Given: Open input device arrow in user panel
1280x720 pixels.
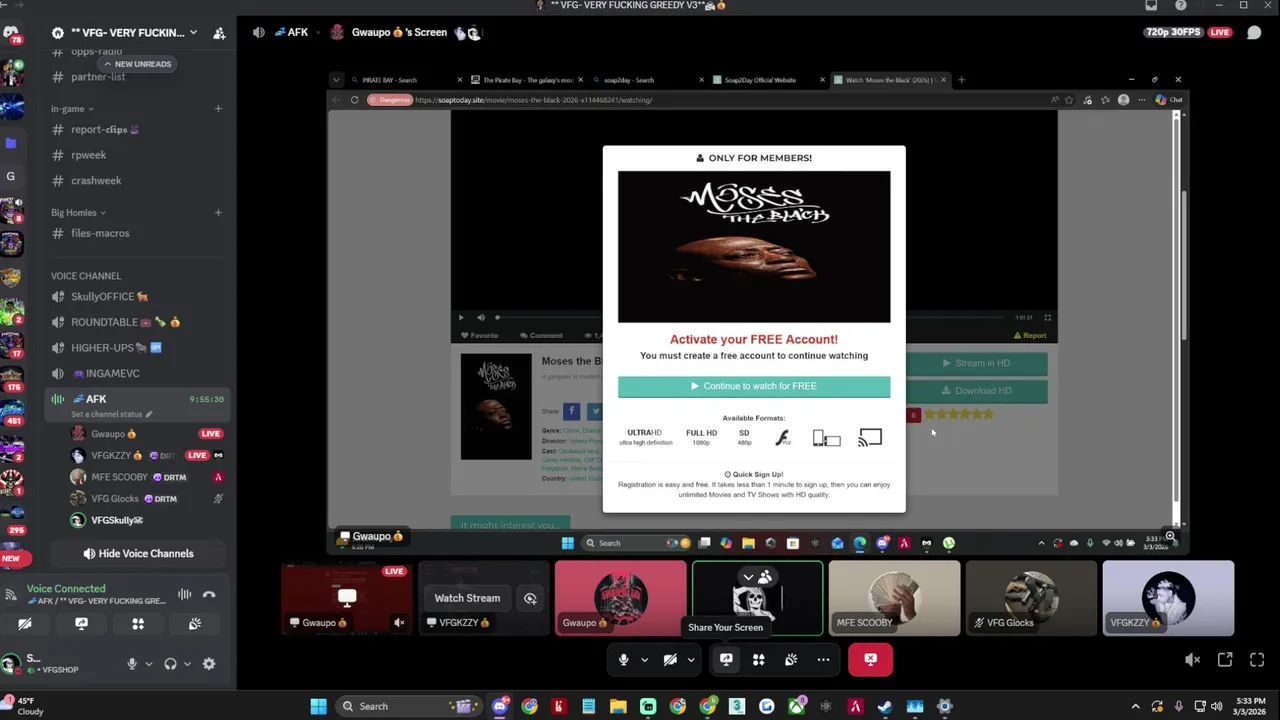Looking at the screenshot, I should [149, 663].
